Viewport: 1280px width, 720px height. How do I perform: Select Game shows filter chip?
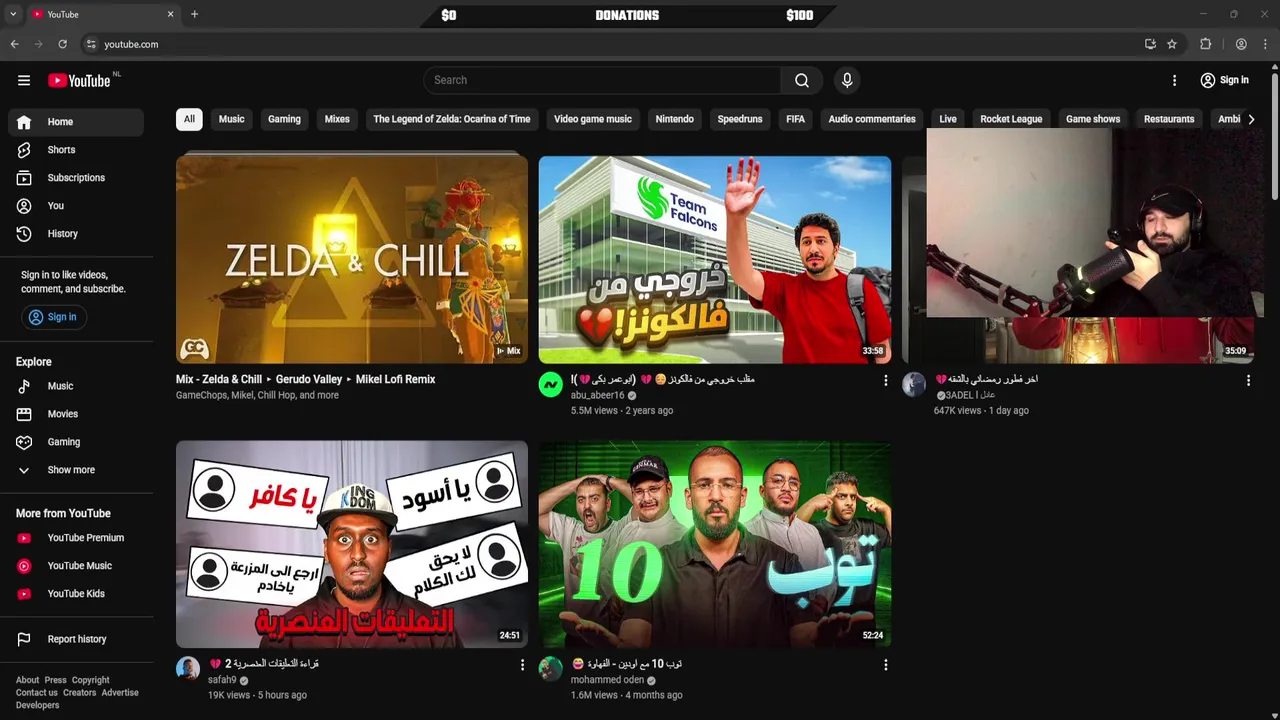(1093, 119)
